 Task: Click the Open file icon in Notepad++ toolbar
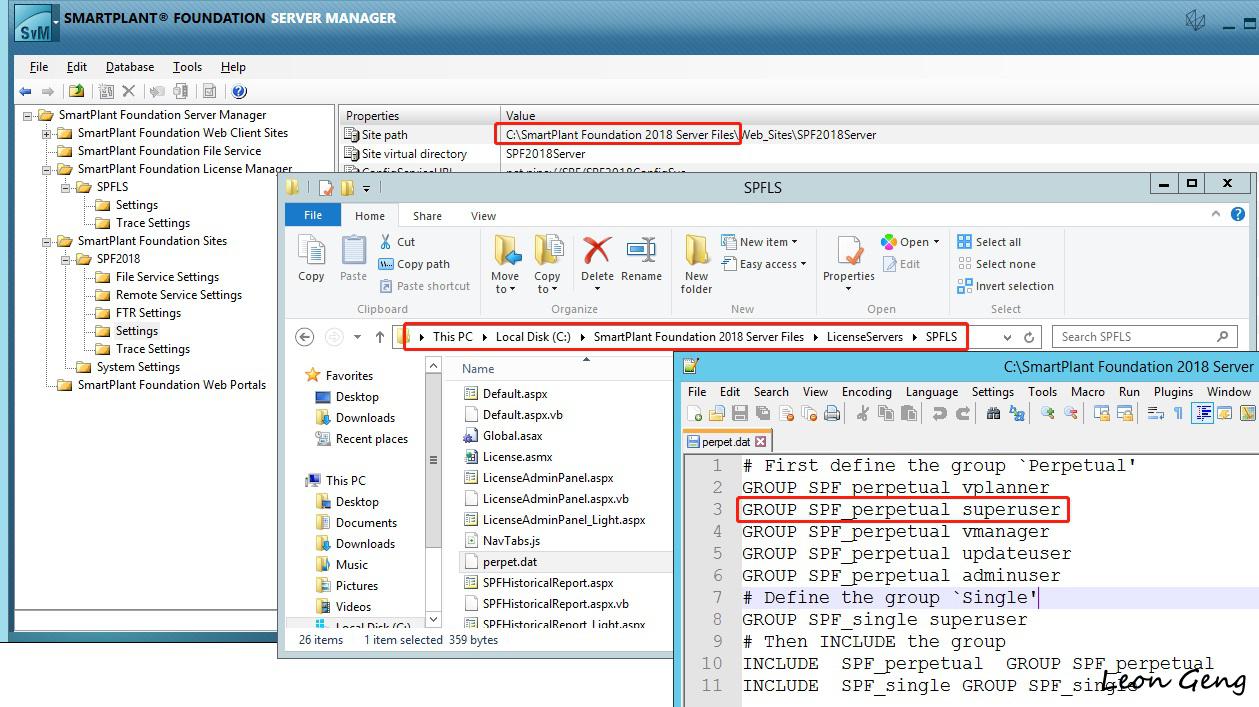coord(717,413)
